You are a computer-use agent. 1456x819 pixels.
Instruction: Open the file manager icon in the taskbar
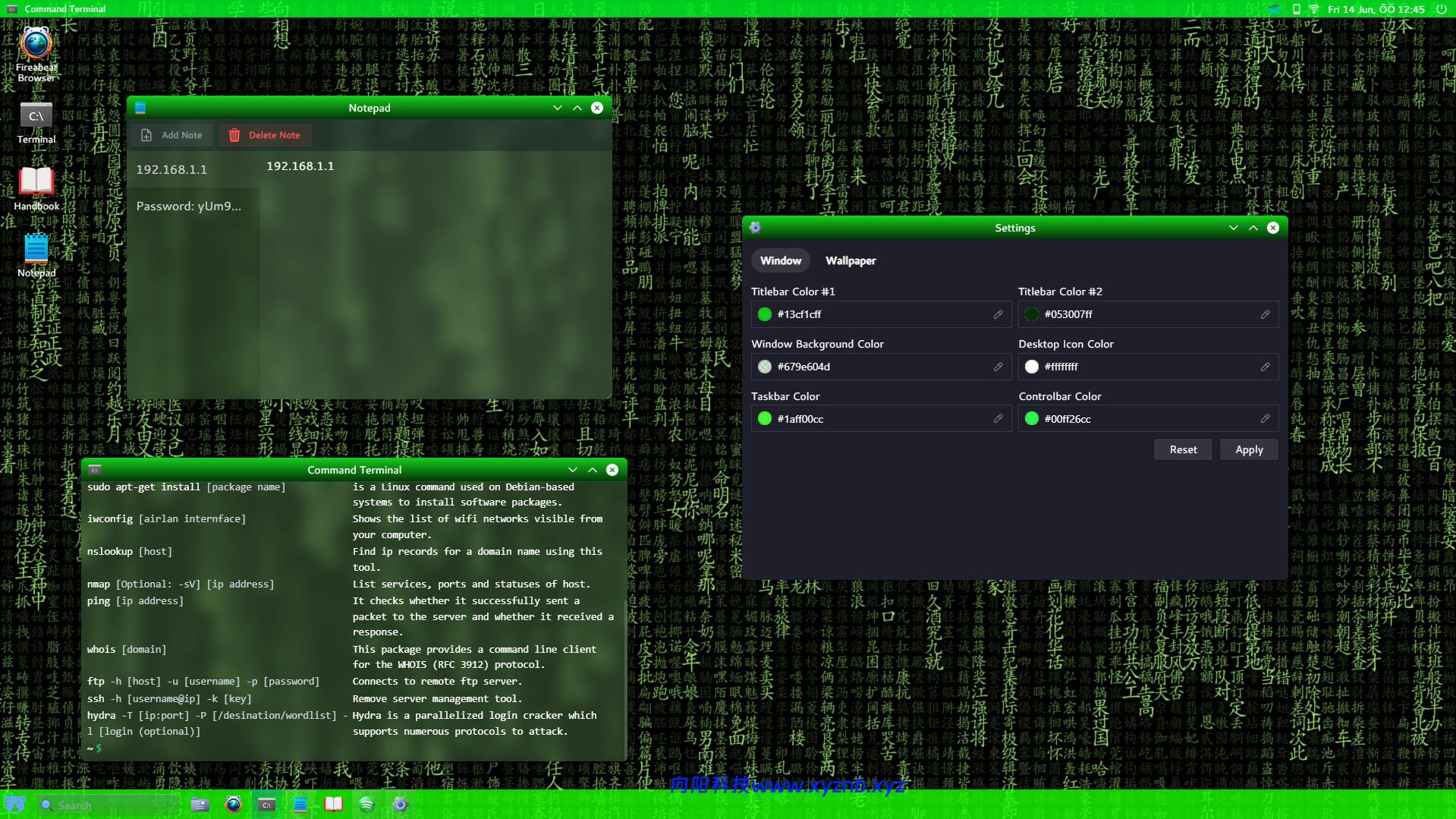coord(200,804)
